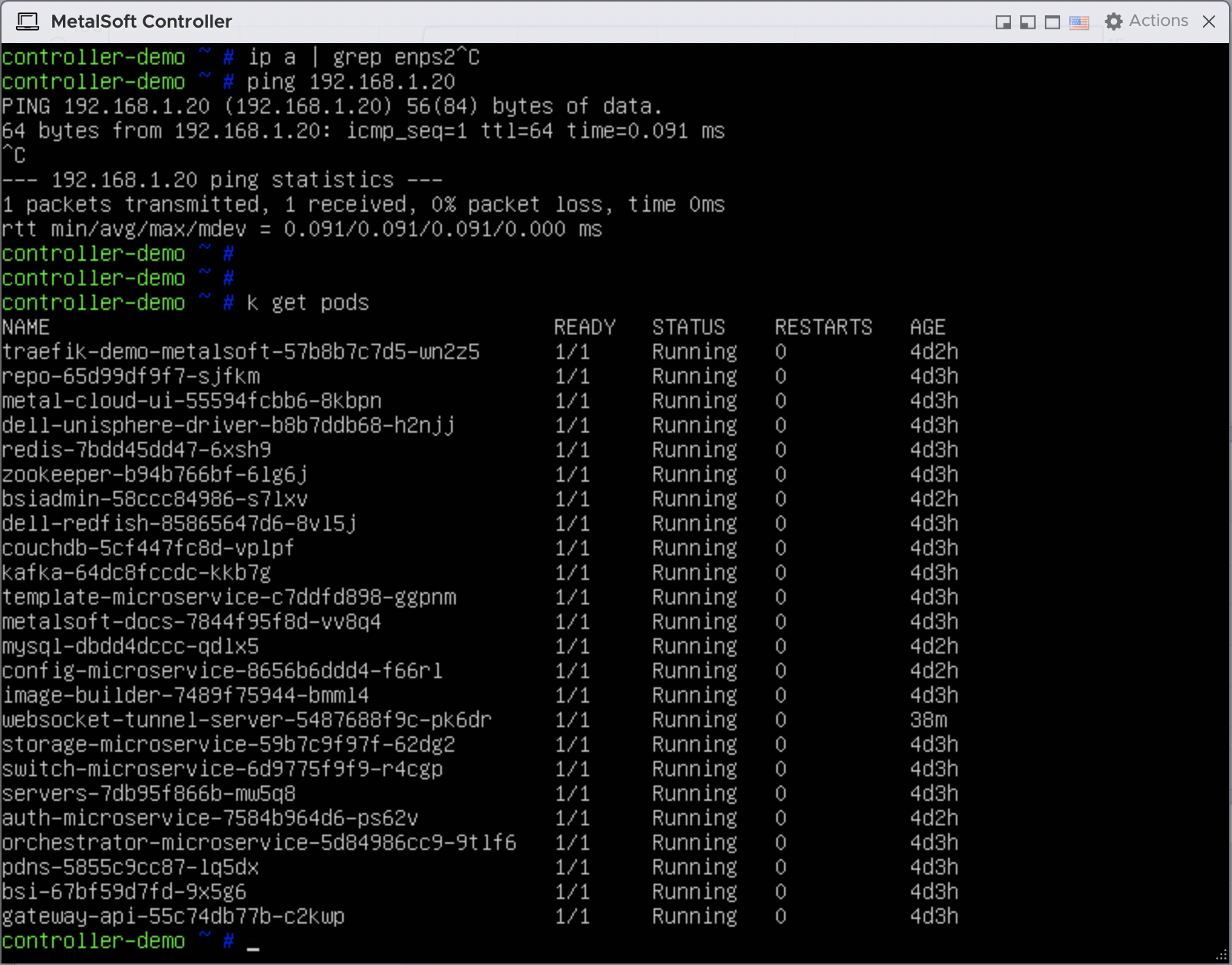Screen dimensions: 1232x965
Task: Click the 'ip a | grep enps2^C' command
Action: [364, 58]
